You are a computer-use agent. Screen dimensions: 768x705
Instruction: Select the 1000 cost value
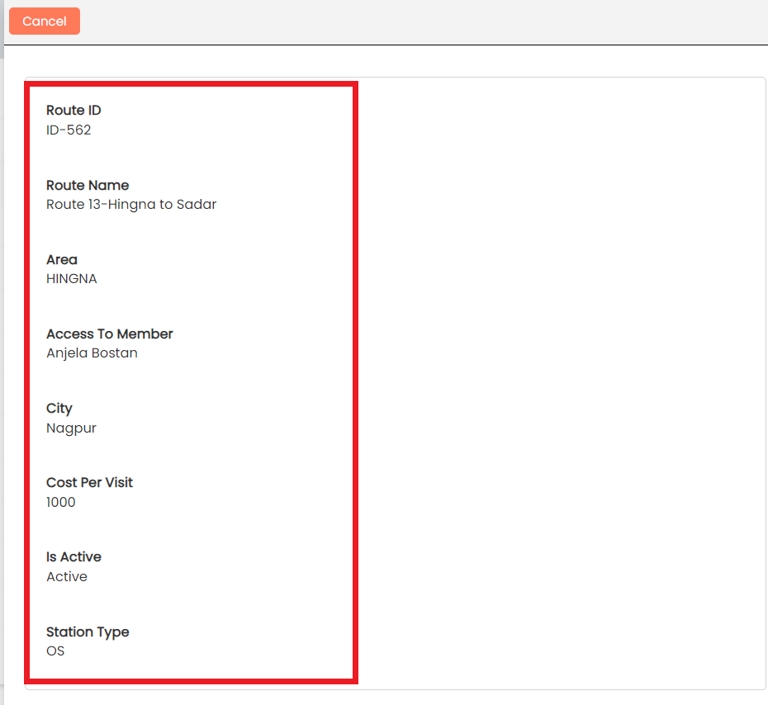60,502
